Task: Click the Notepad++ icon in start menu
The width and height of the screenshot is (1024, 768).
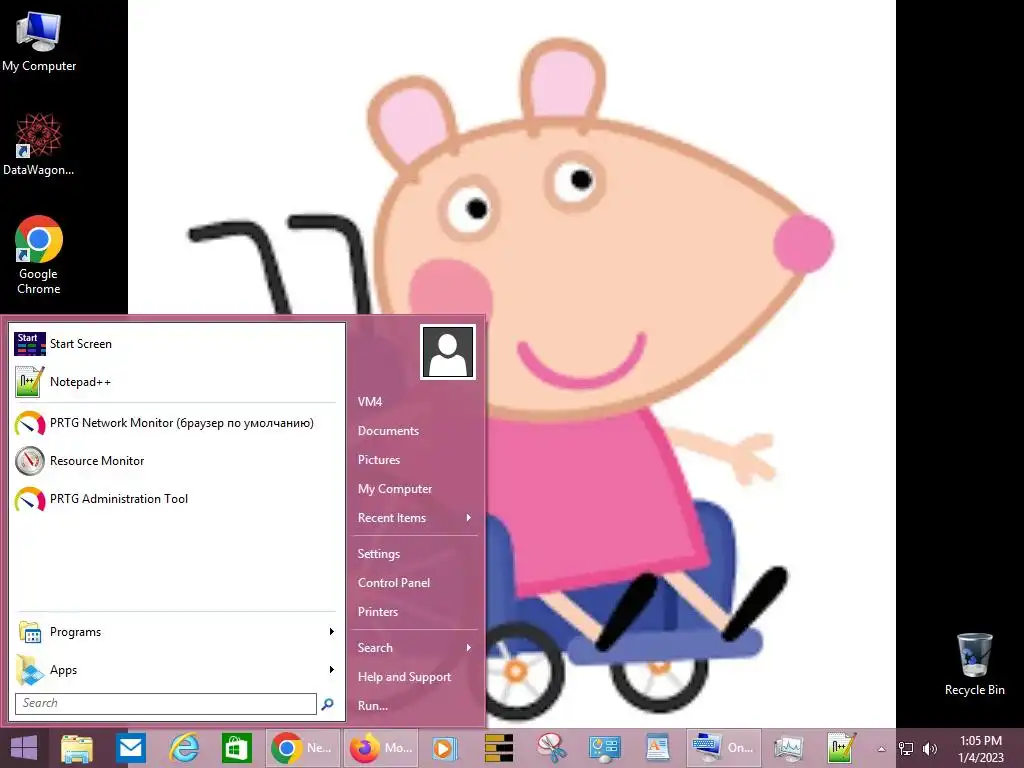Action: pos(30,382)
